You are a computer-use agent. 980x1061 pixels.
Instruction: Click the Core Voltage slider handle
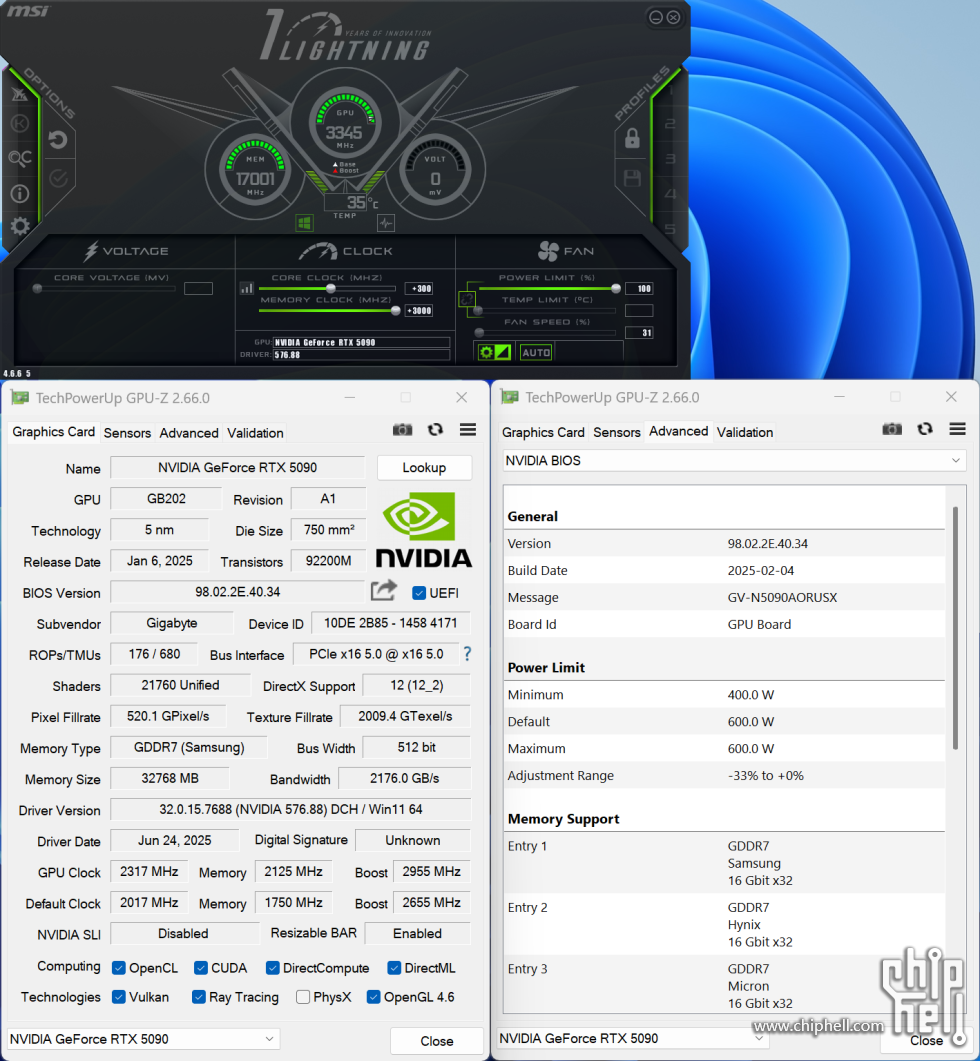coord(38,288)
